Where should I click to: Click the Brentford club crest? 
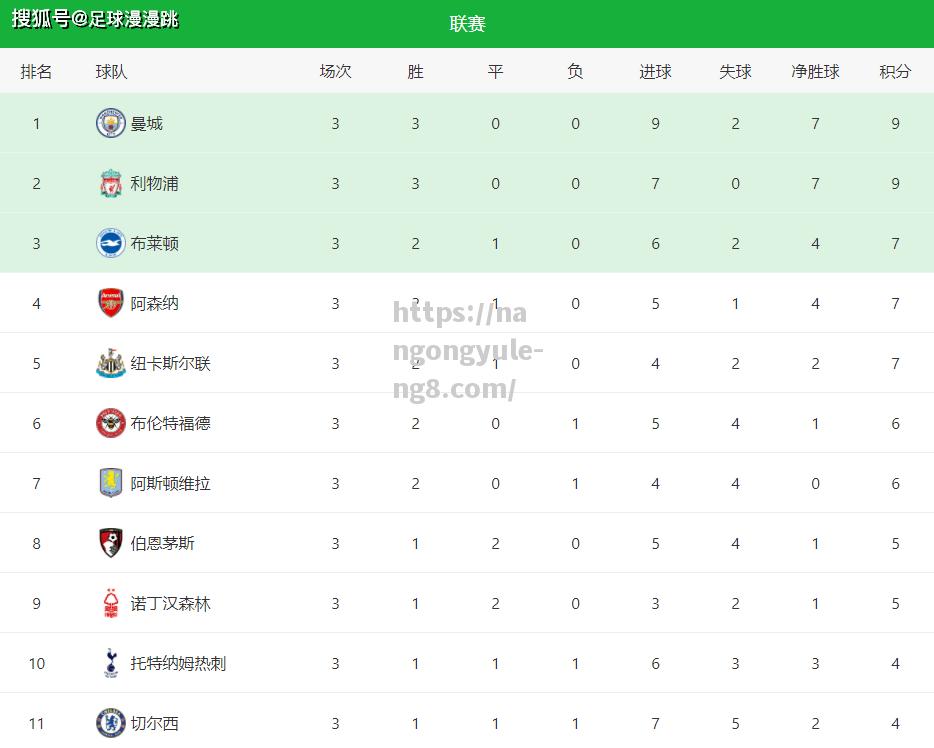111,423
